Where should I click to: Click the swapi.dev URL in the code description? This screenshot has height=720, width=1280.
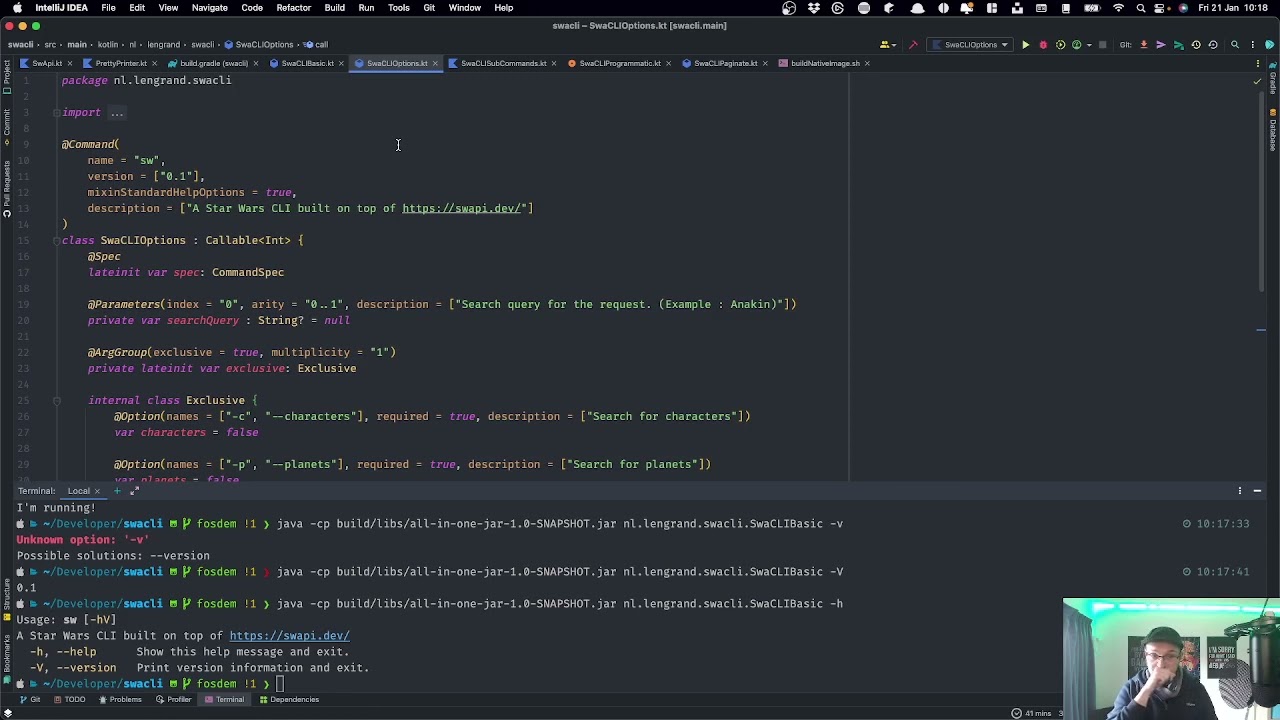coord(461,208)
